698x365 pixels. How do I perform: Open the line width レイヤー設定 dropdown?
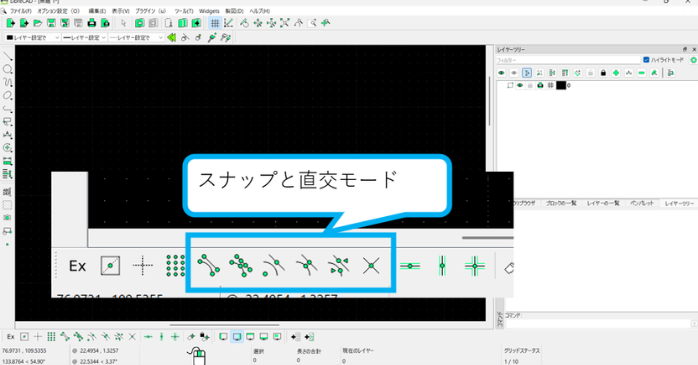click(84, 38)
